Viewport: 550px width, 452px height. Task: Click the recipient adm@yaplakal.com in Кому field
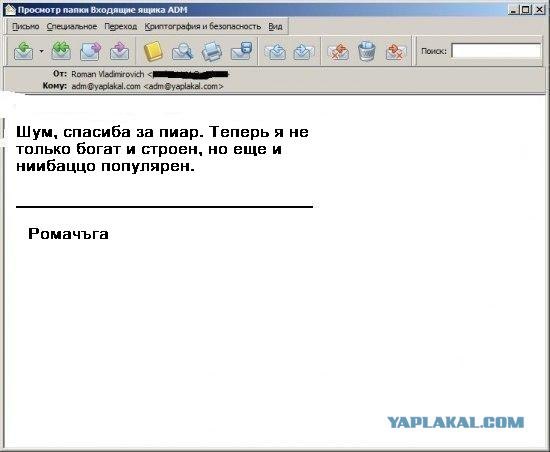click(147, 86)
